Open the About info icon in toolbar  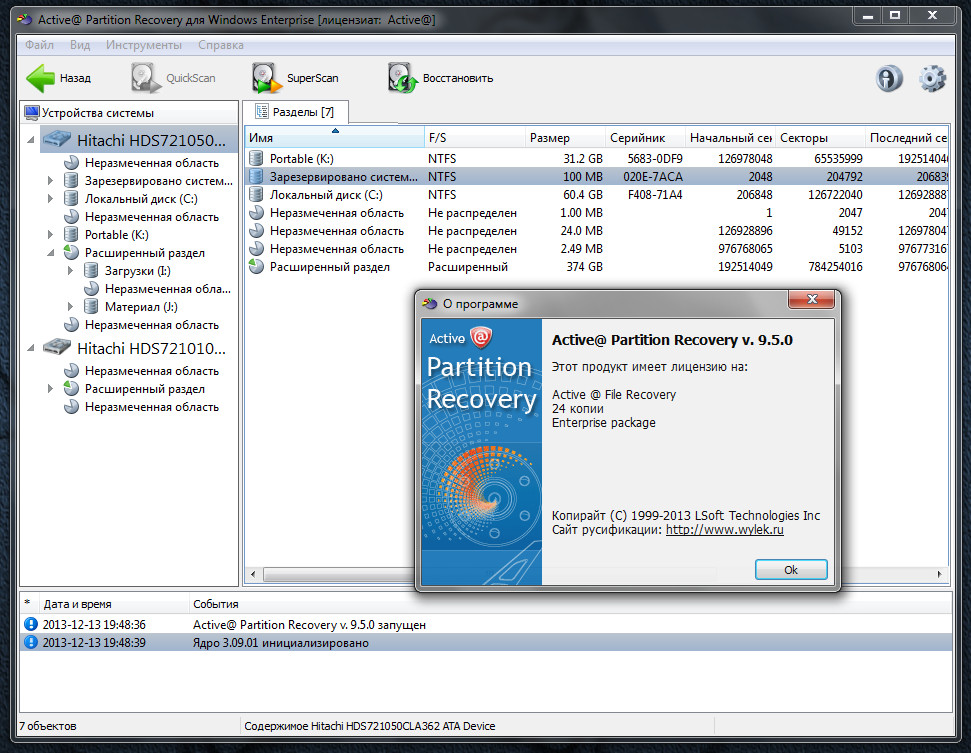(x=889, y=79)
